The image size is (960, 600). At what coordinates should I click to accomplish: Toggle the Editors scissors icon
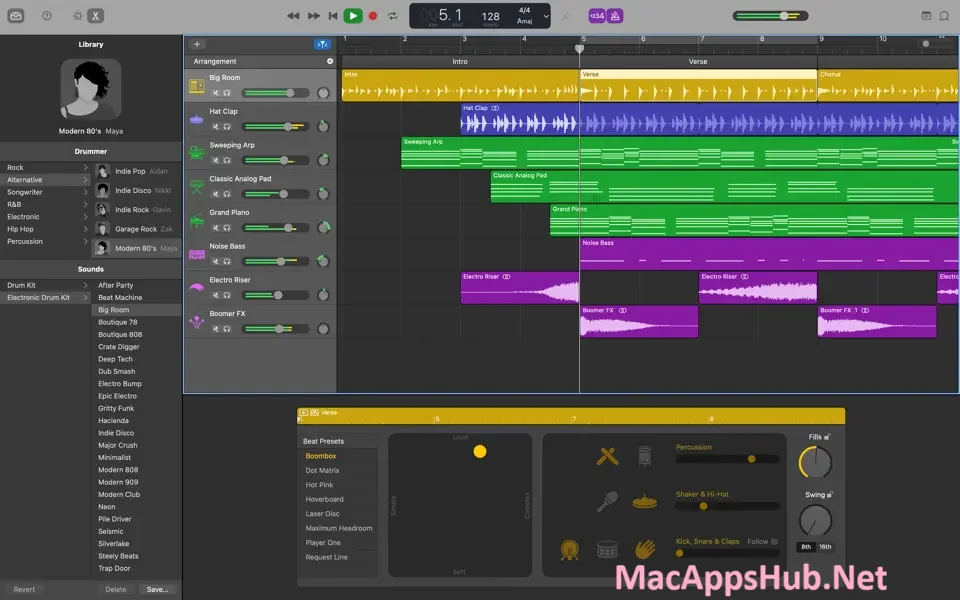pyautogui.click(x=96, y=16)
